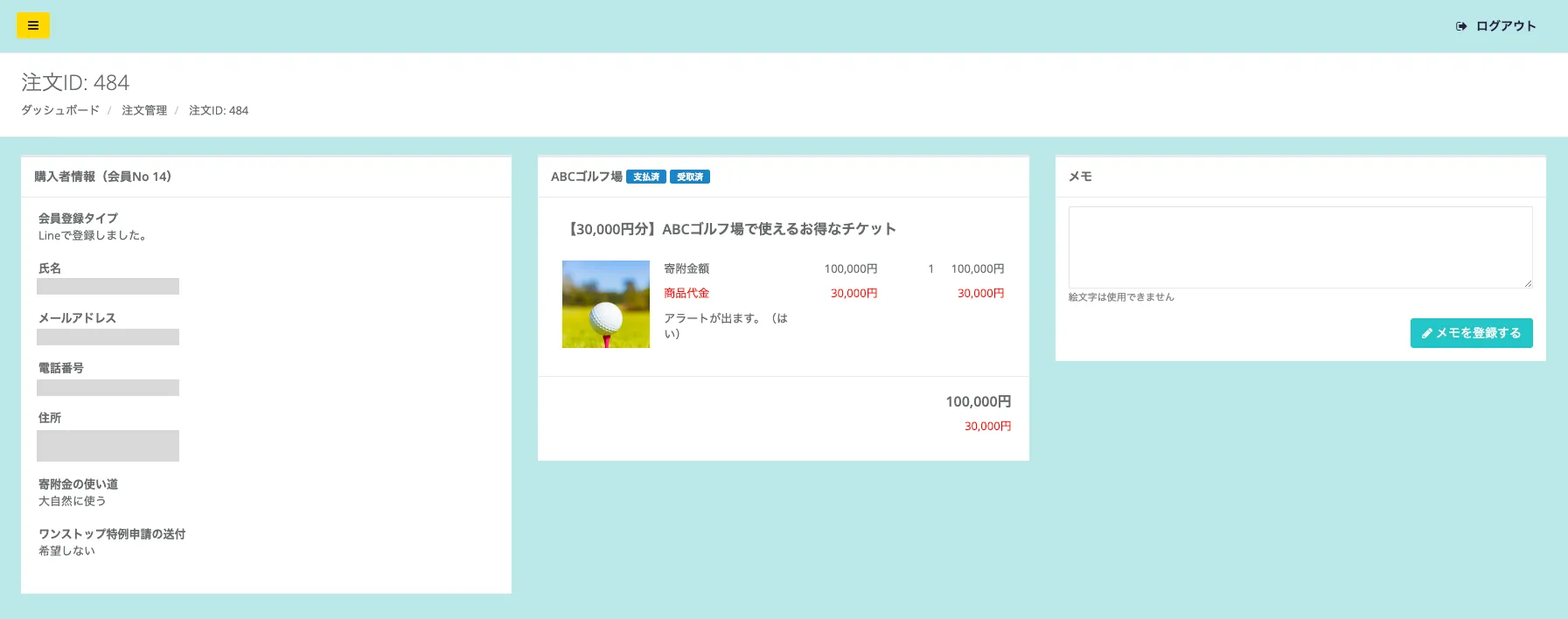
Task: Click the redacted 氏名 value
Action: click(x=108, y=286)
